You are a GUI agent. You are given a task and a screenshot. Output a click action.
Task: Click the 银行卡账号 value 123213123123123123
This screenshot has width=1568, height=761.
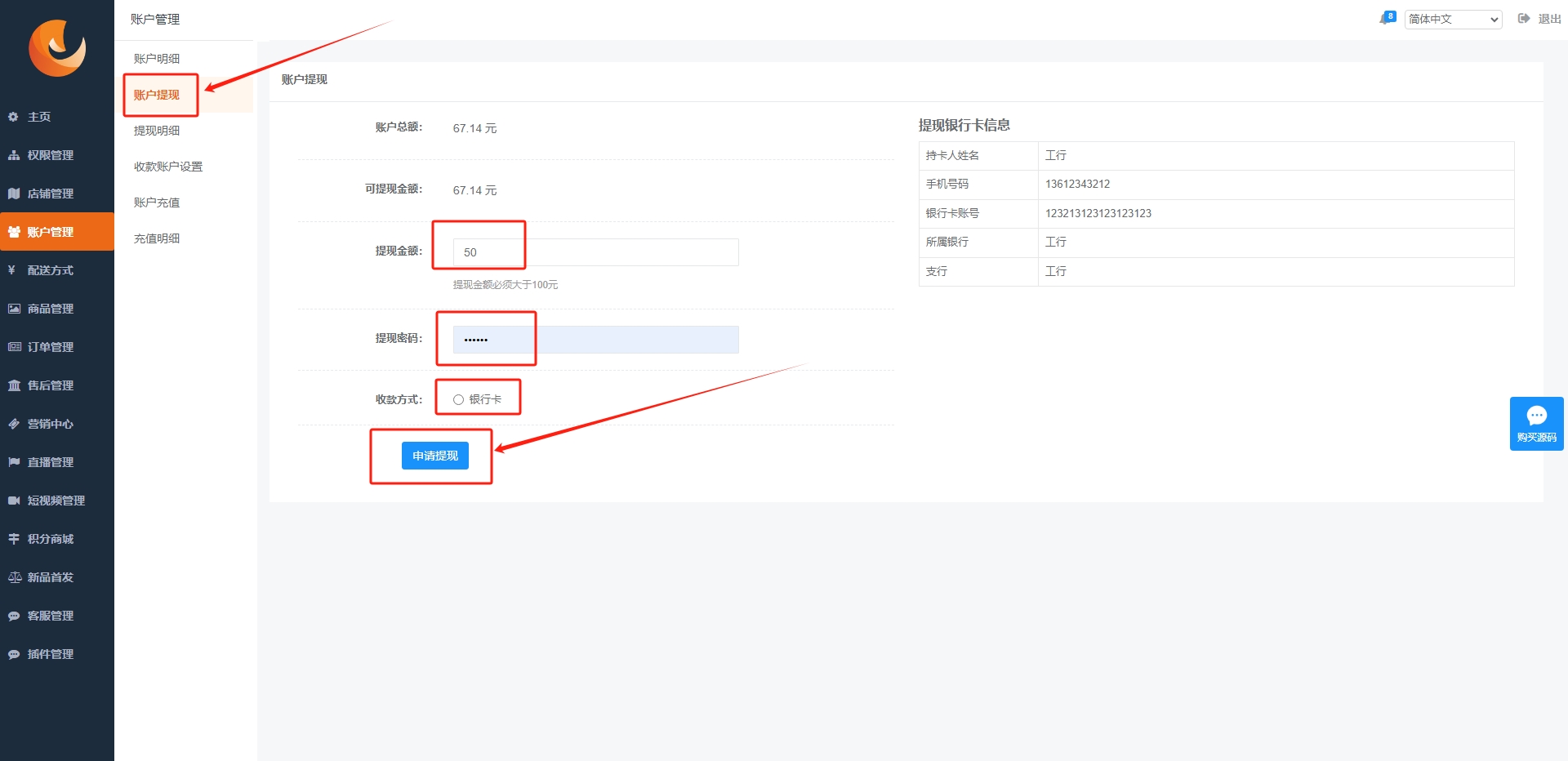coord(1098,213)
